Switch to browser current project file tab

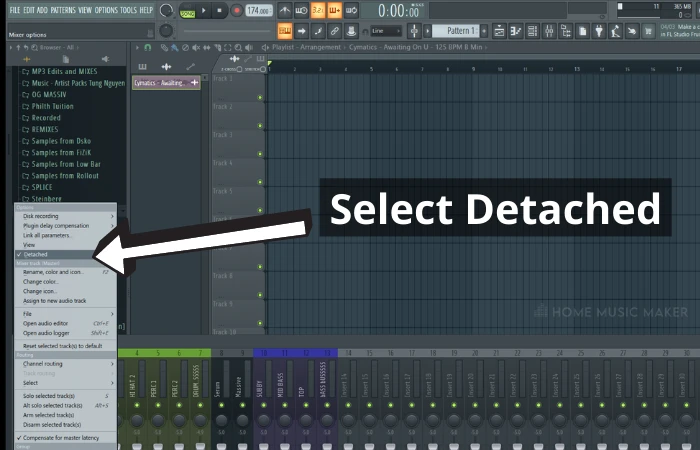coord(66,59)
